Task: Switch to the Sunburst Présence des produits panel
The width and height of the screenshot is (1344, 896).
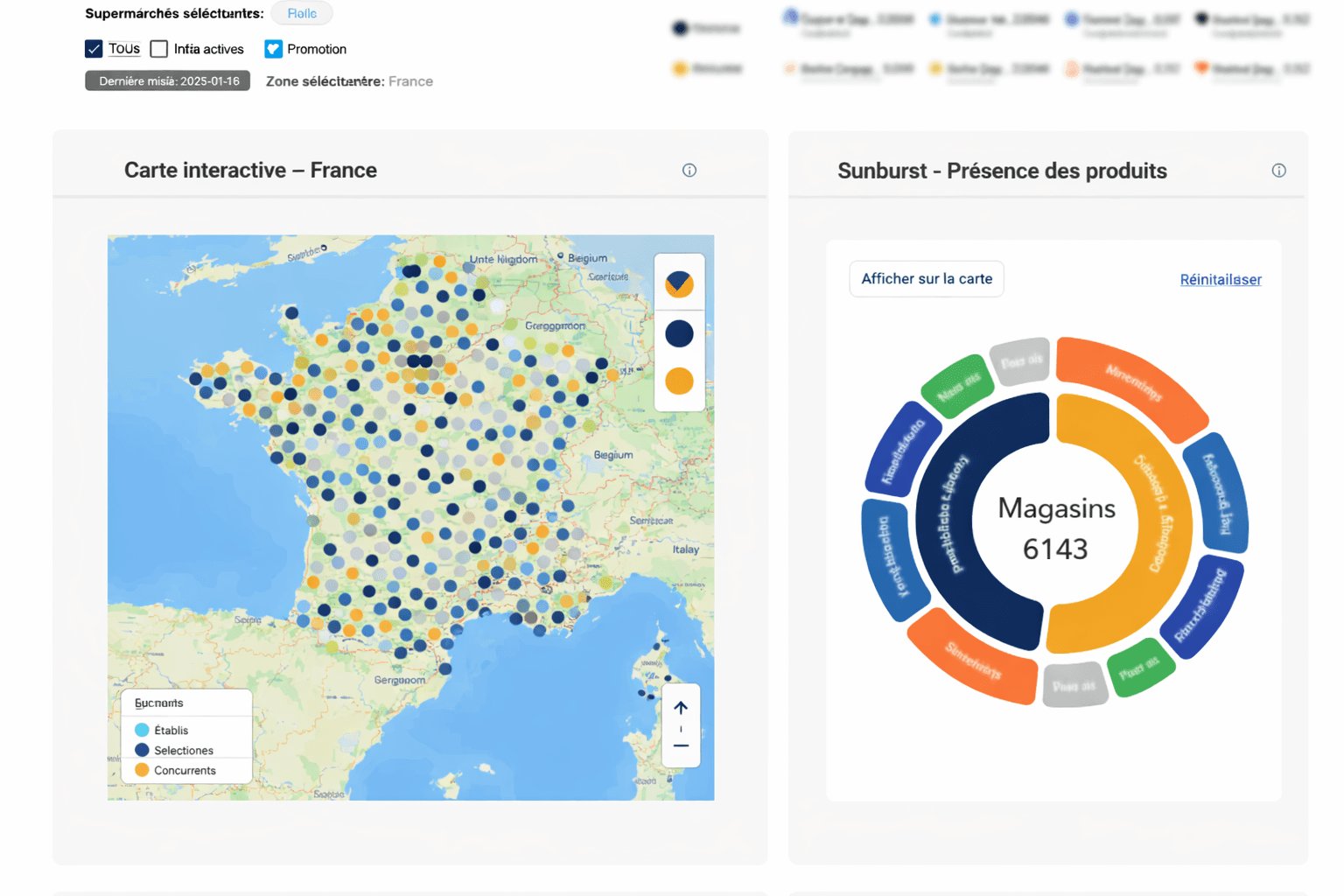Action: pyautogui.click(x=1001, y=171)
